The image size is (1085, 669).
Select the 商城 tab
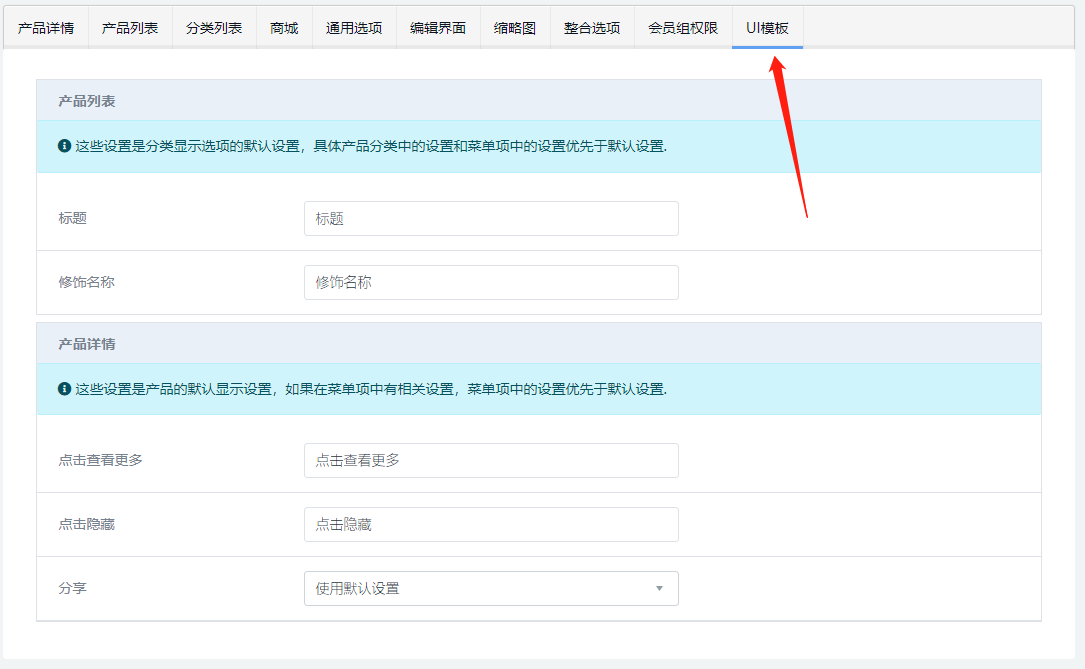284,28
